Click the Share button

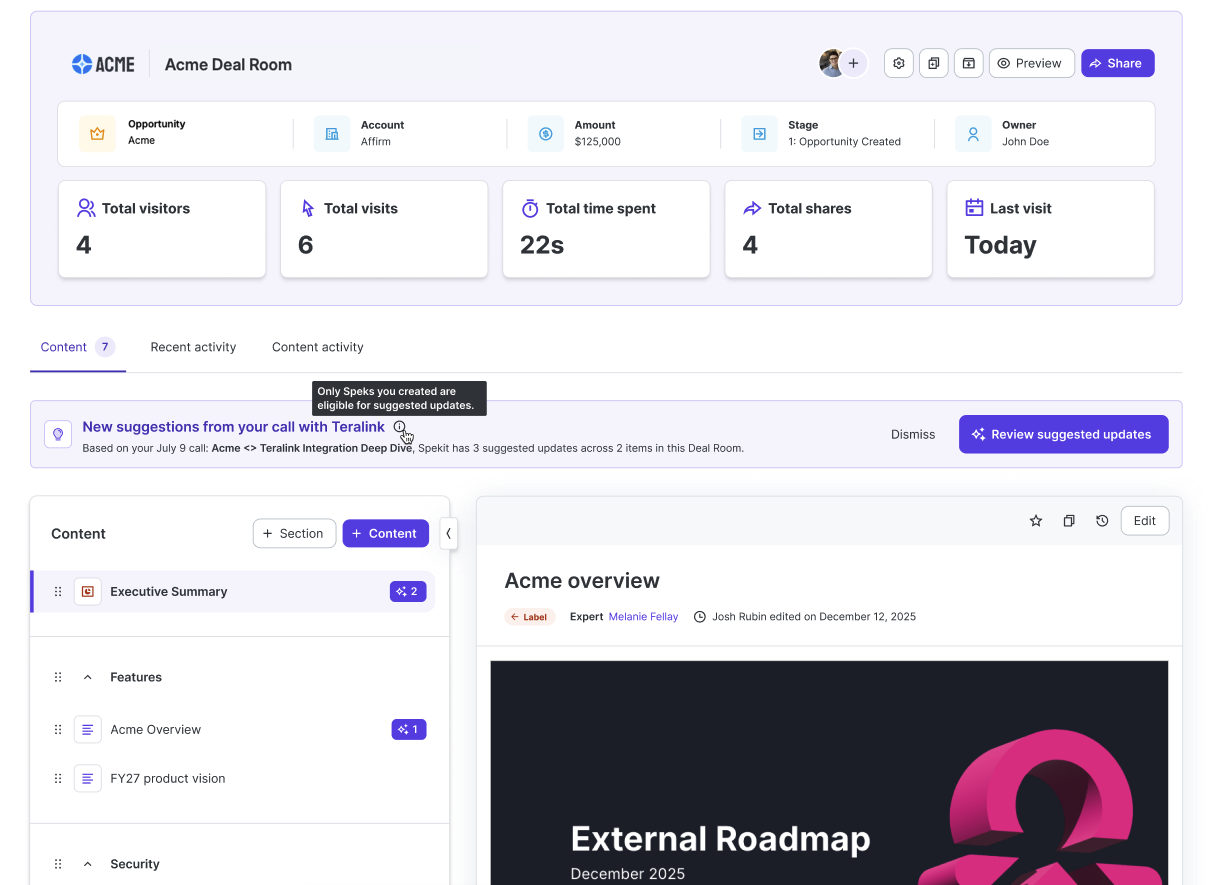(1118, 63)
